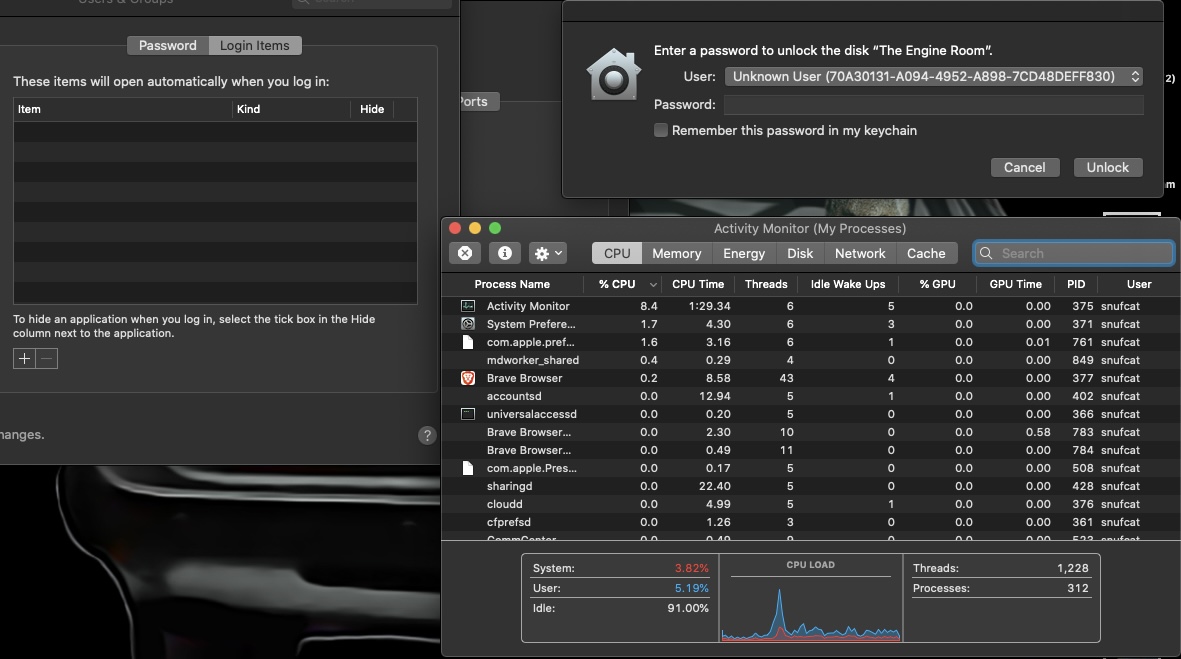
Task: Select the CPU tab in Activity Monitor
Action: (x=617, y=253)
